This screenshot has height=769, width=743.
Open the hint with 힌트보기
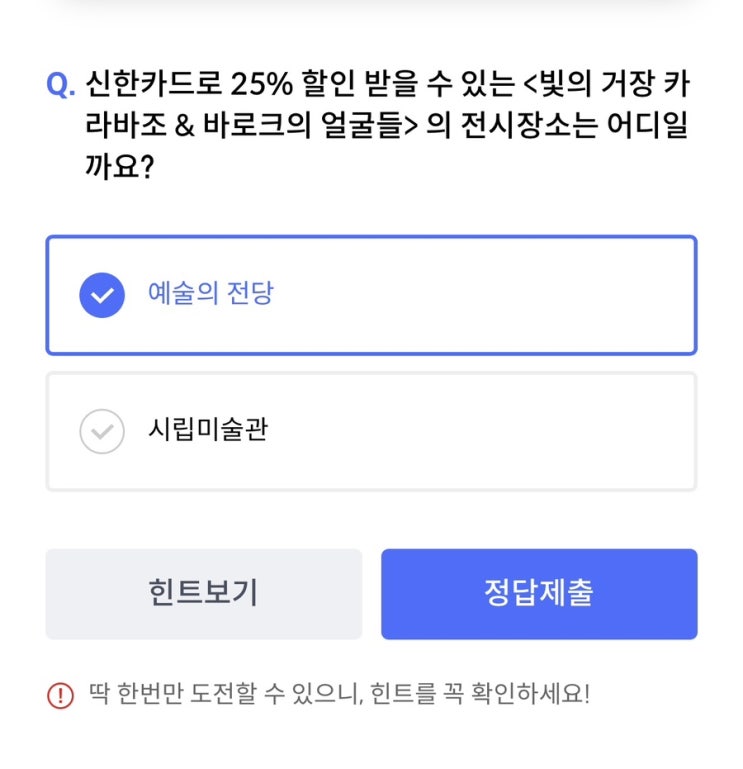(x=203, y=593)
